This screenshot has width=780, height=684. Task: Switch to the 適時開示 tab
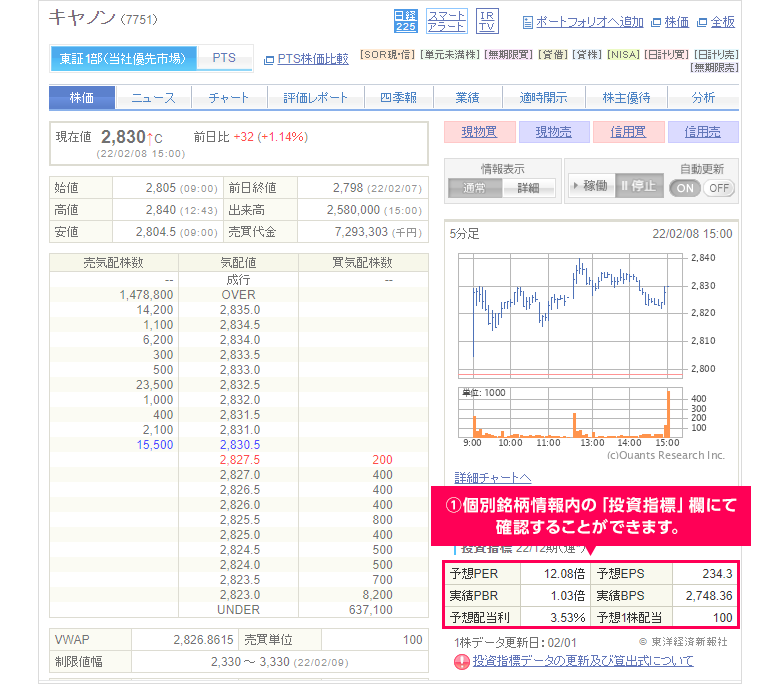pos(544,98)
